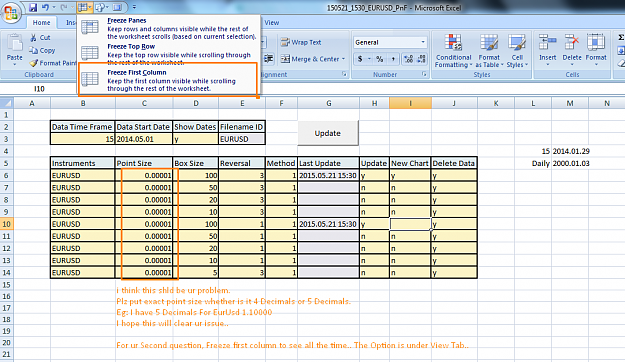Select the Show Dates 'y' cell
This screenshot has width=625, height=362.
tap(196, 139)
